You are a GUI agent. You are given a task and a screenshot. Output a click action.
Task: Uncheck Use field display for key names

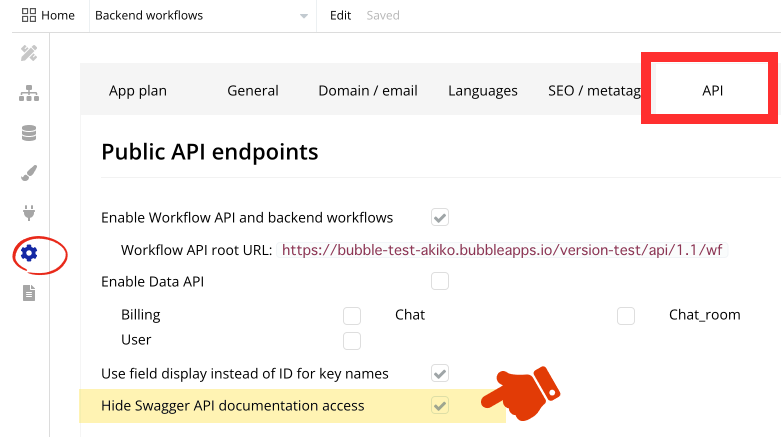coord(440,373)
